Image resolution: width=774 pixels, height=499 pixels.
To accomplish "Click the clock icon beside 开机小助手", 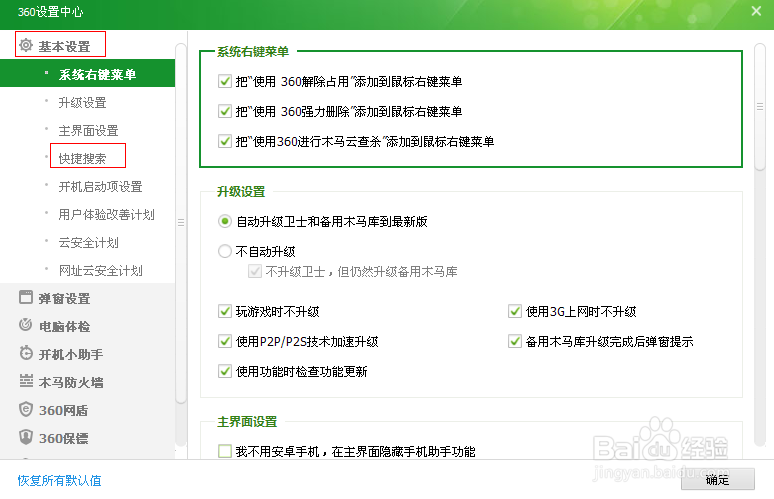I will click(x=26, y=353).
